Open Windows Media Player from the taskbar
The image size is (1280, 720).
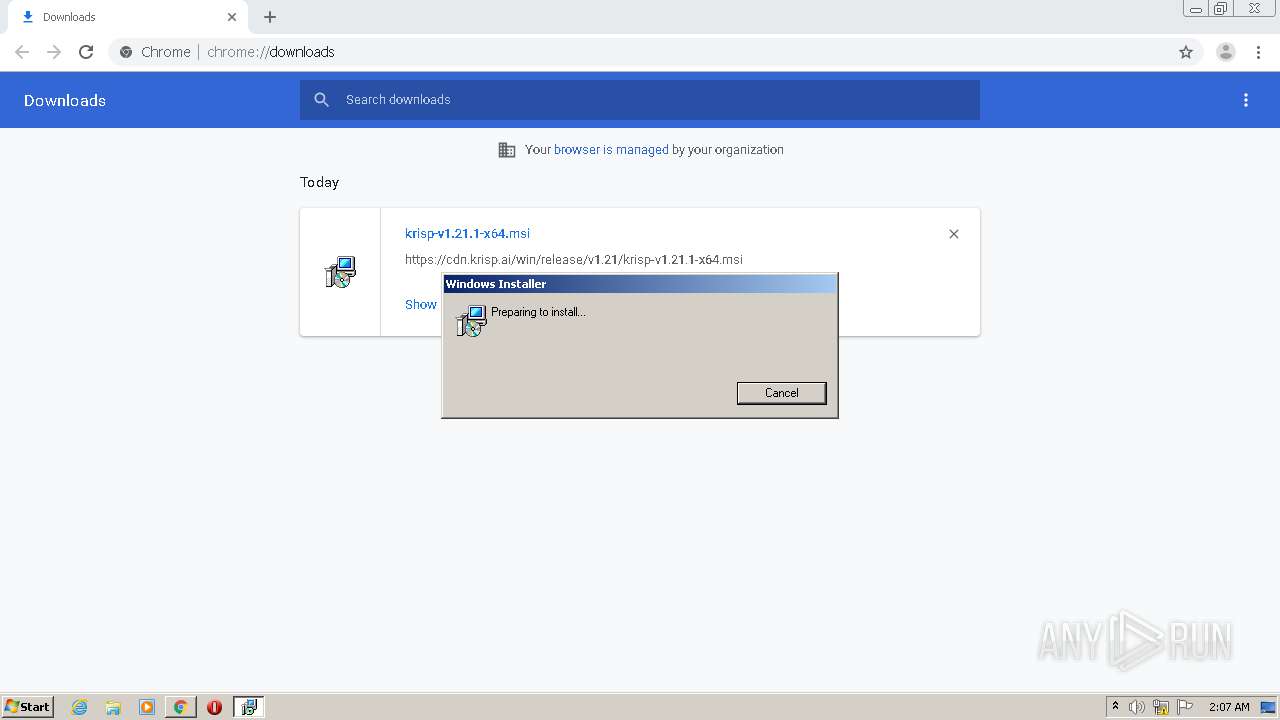point(147,707)
